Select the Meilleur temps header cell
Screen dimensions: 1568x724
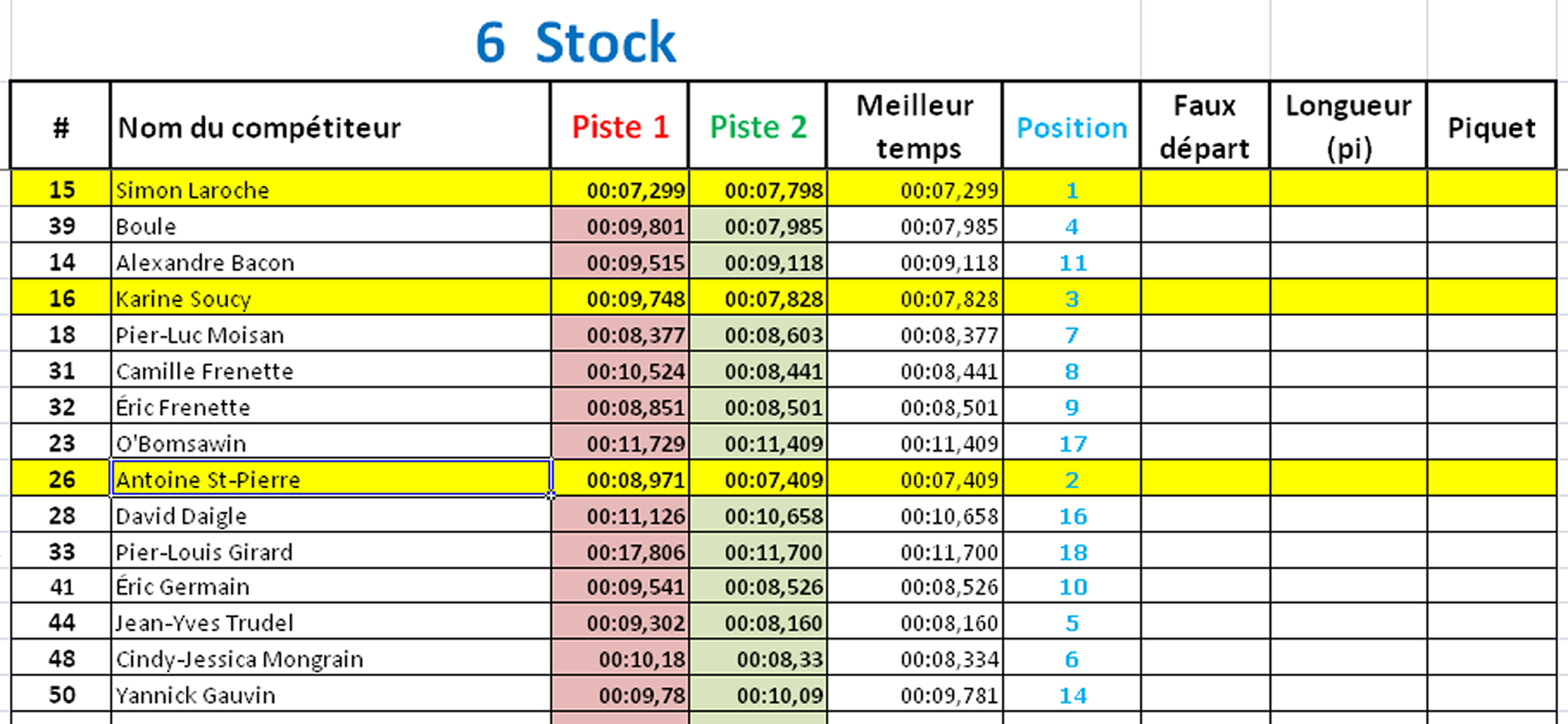coord(915,126)
